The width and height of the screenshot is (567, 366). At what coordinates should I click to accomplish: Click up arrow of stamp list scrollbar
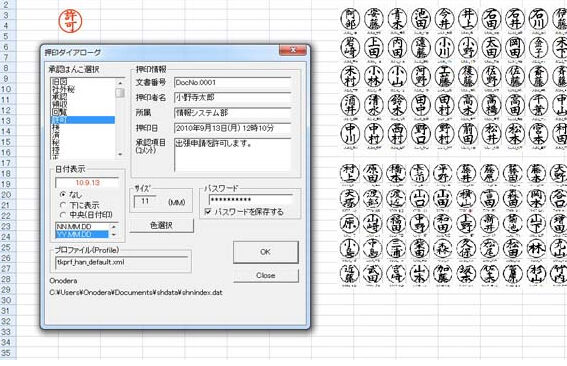pos(120,83)
